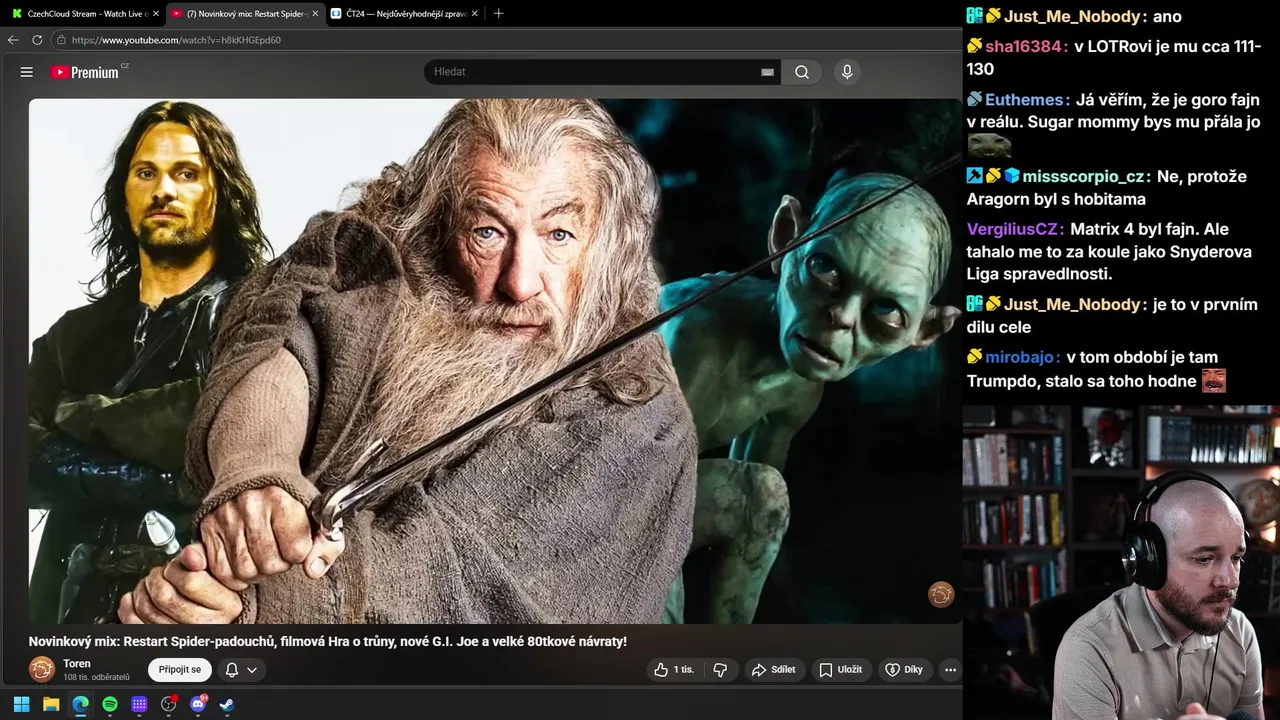Viewport: 1280px width, 720px height.
Task: Open Steam from taskbar
Action: pyautogui.click(x=227, y=704)
